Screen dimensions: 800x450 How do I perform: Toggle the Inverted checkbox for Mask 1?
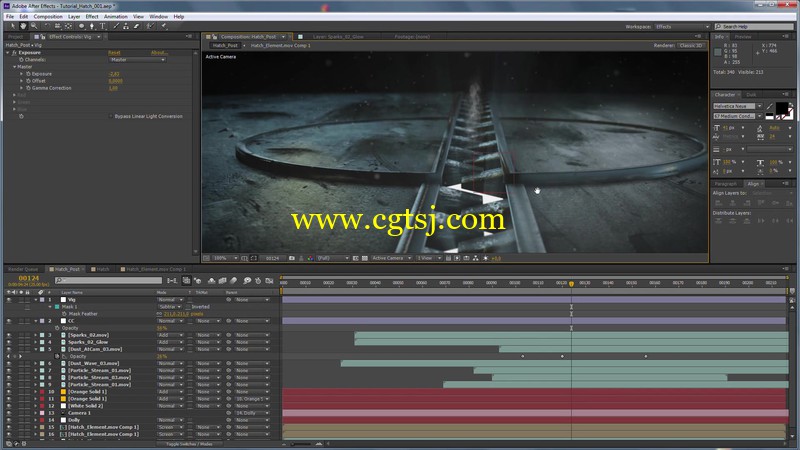coord(188,307)
